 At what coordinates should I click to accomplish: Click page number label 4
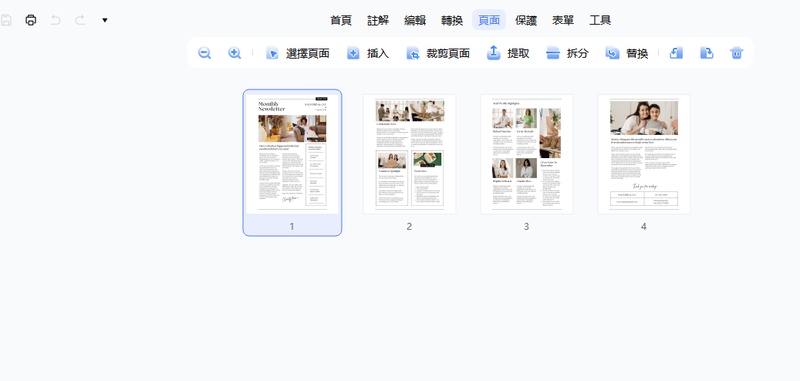click(x=644, y=226)
